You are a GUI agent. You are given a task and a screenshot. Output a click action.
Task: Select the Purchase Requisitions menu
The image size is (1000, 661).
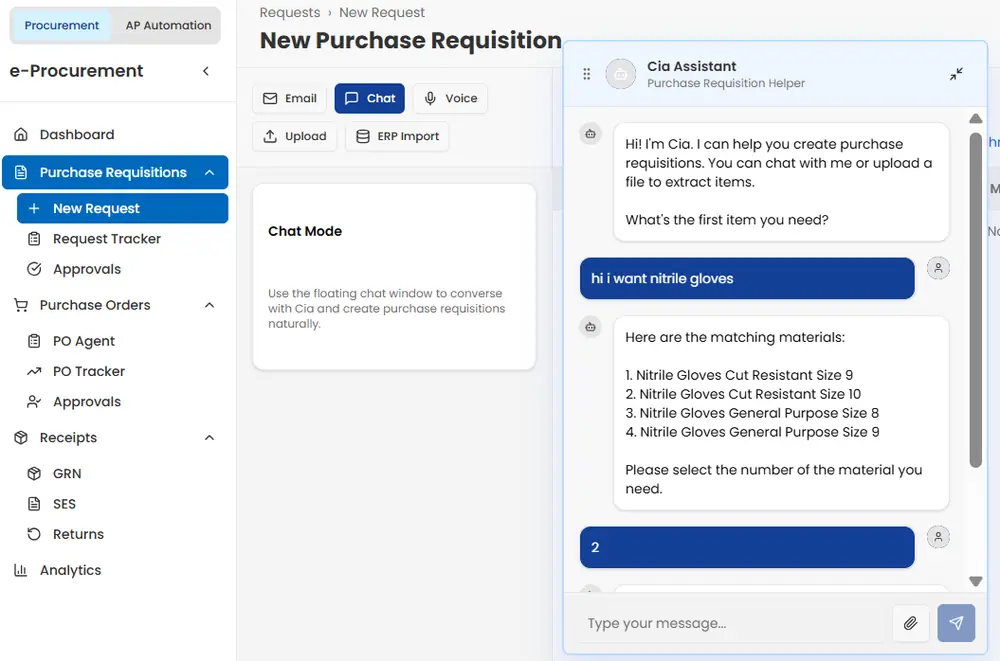point(115,172)
